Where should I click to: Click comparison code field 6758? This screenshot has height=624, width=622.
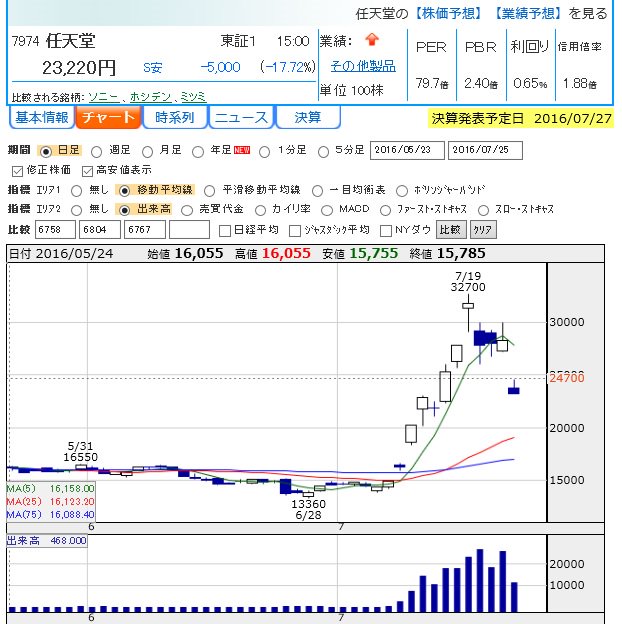(55, 230)
